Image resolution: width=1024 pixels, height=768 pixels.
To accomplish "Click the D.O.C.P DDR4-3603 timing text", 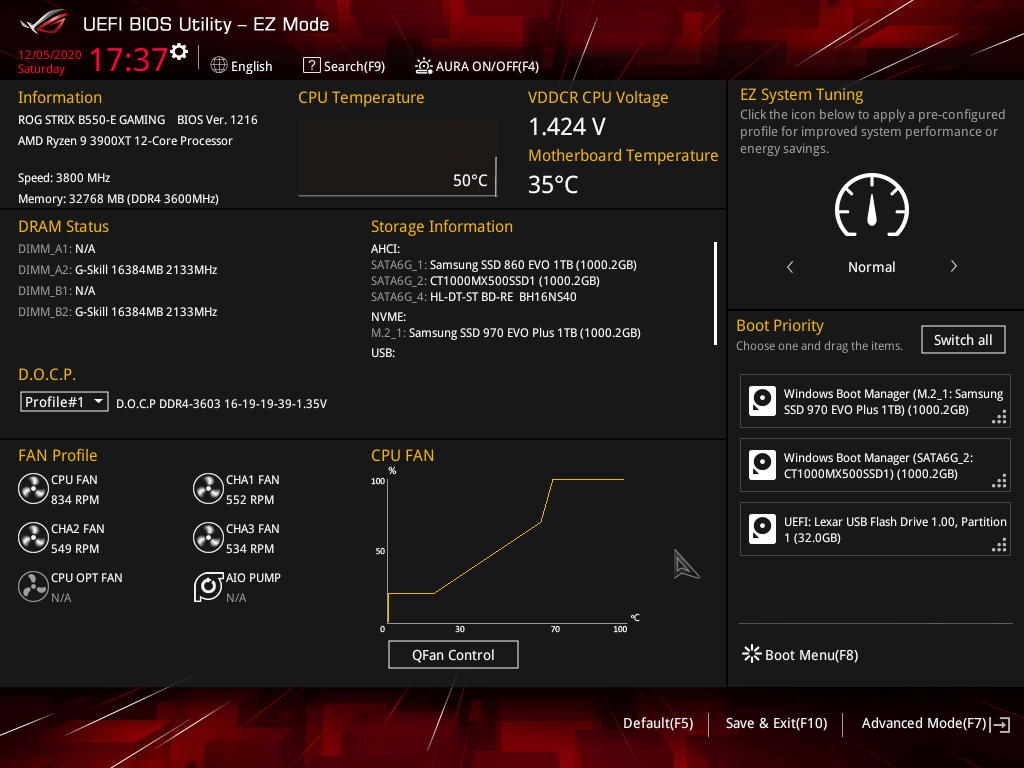I will pos(221,404).
